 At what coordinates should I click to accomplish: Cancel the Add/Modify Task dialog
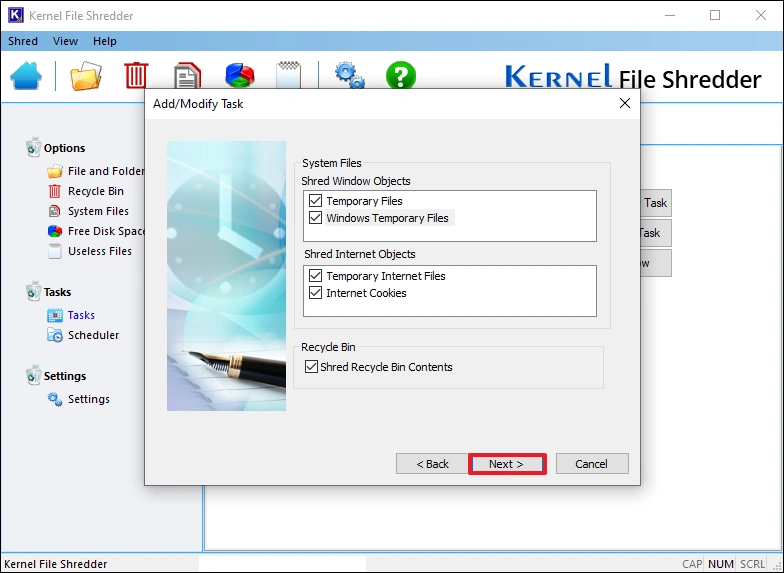coord(591,464)
